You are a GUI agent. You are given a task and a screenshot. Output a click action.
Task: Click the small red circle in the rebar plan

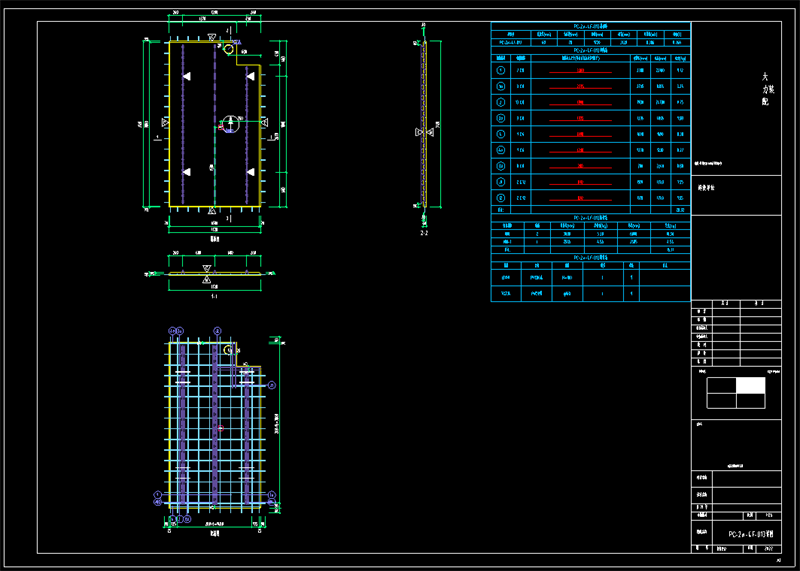[x=220, y=429]
